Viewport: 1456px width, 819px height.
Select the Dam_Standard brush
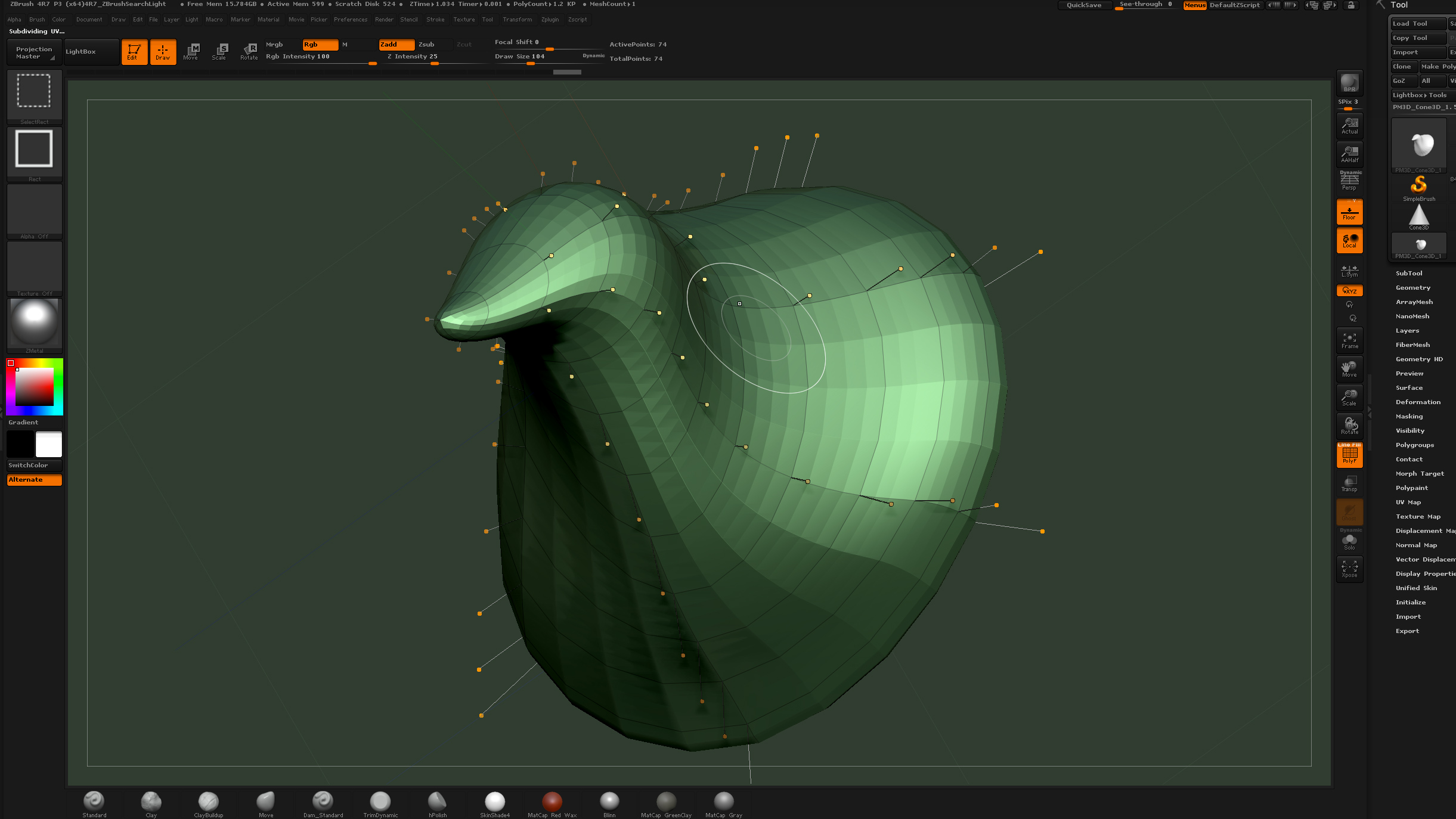click(323, 800)
